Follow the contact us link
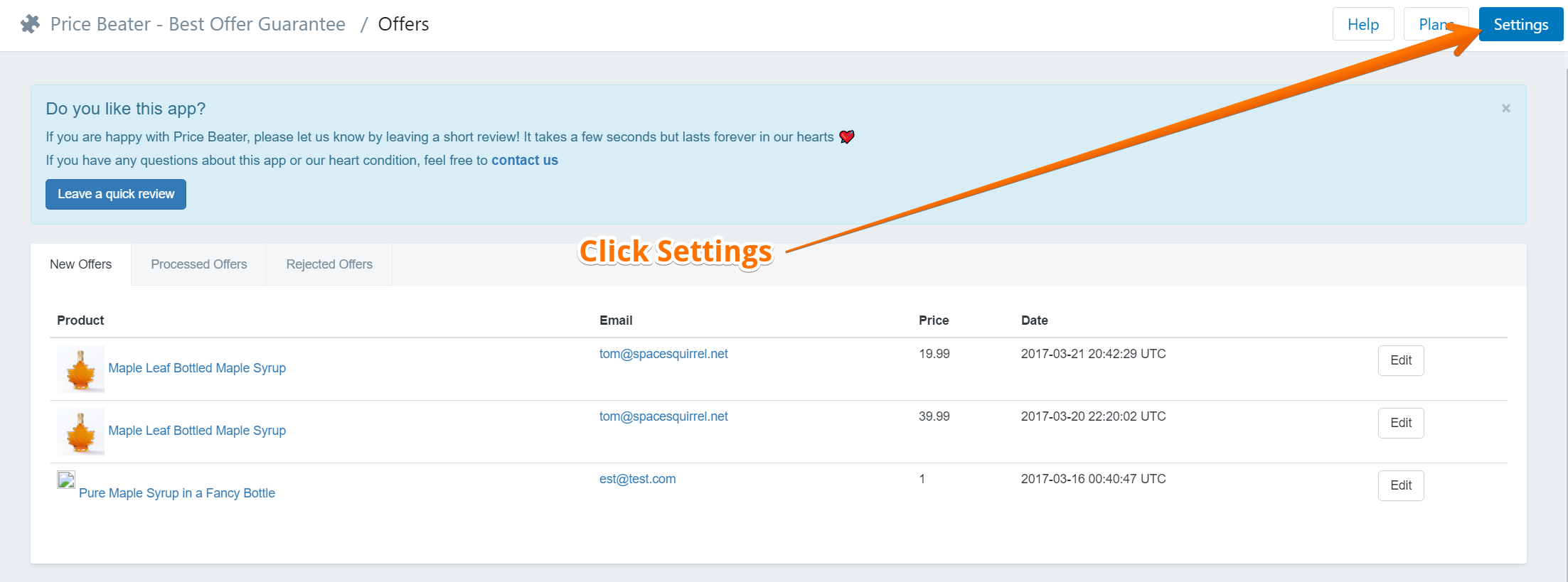 (524, 160)
